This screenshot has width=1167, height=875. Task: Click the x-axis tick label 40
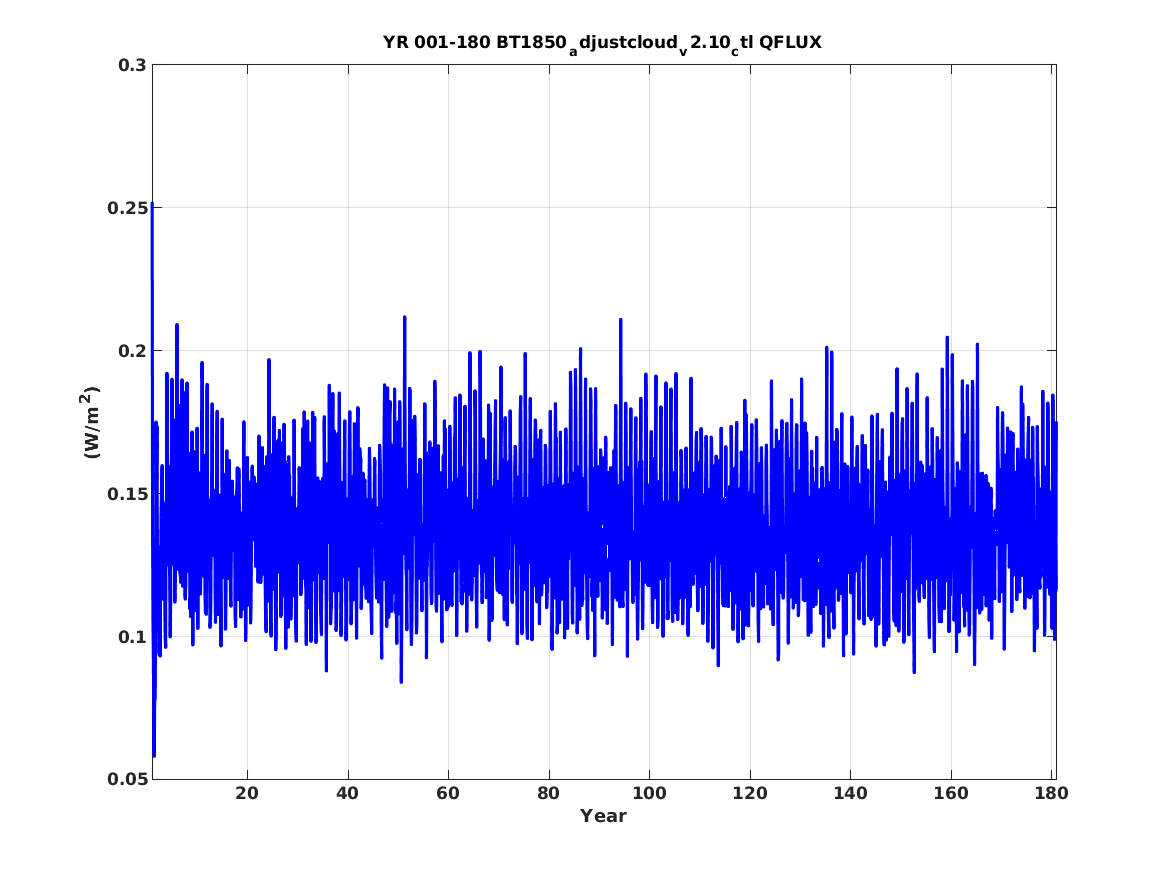348,794
